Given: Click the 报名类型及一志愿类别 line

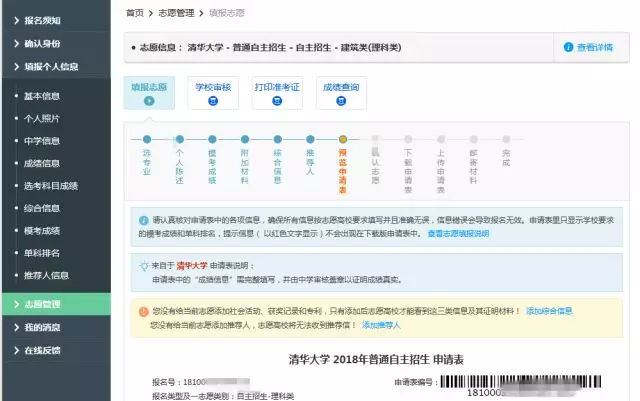Looking at the screenshot, I should [223, 396].
